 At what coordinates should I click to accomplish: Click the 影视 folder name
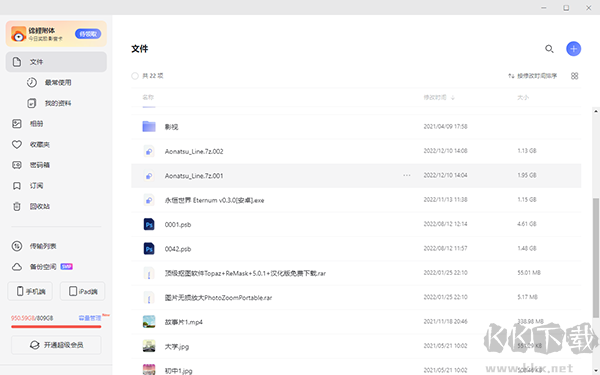pyautogui.click(x=171, y=127)
